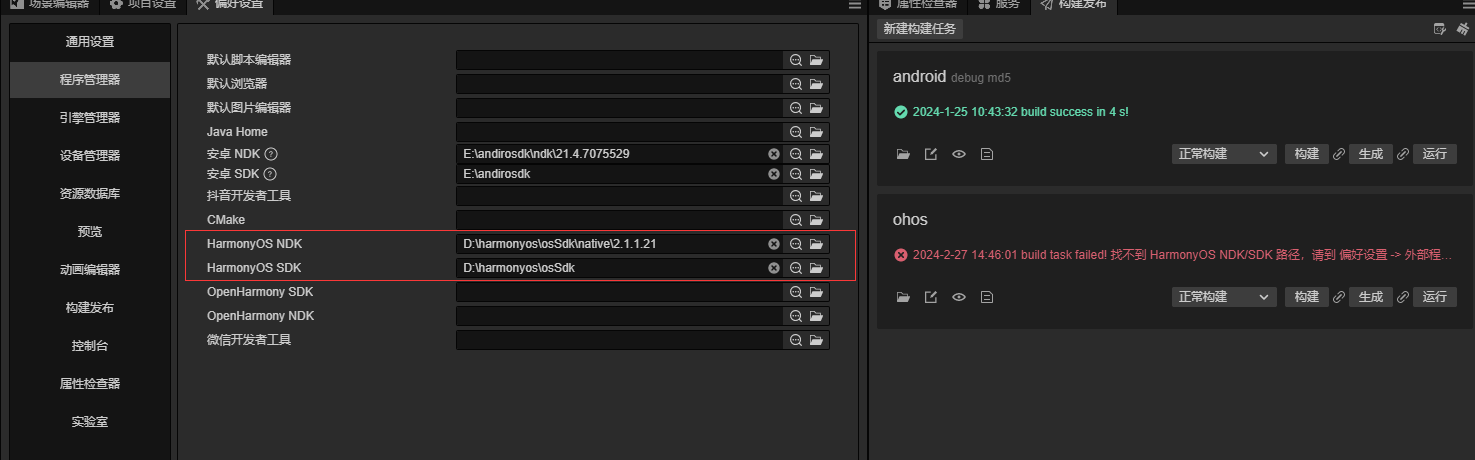Click 新建构建任务 button
1475x460 pixels.
pyautogui.click(x=920, y=29)
